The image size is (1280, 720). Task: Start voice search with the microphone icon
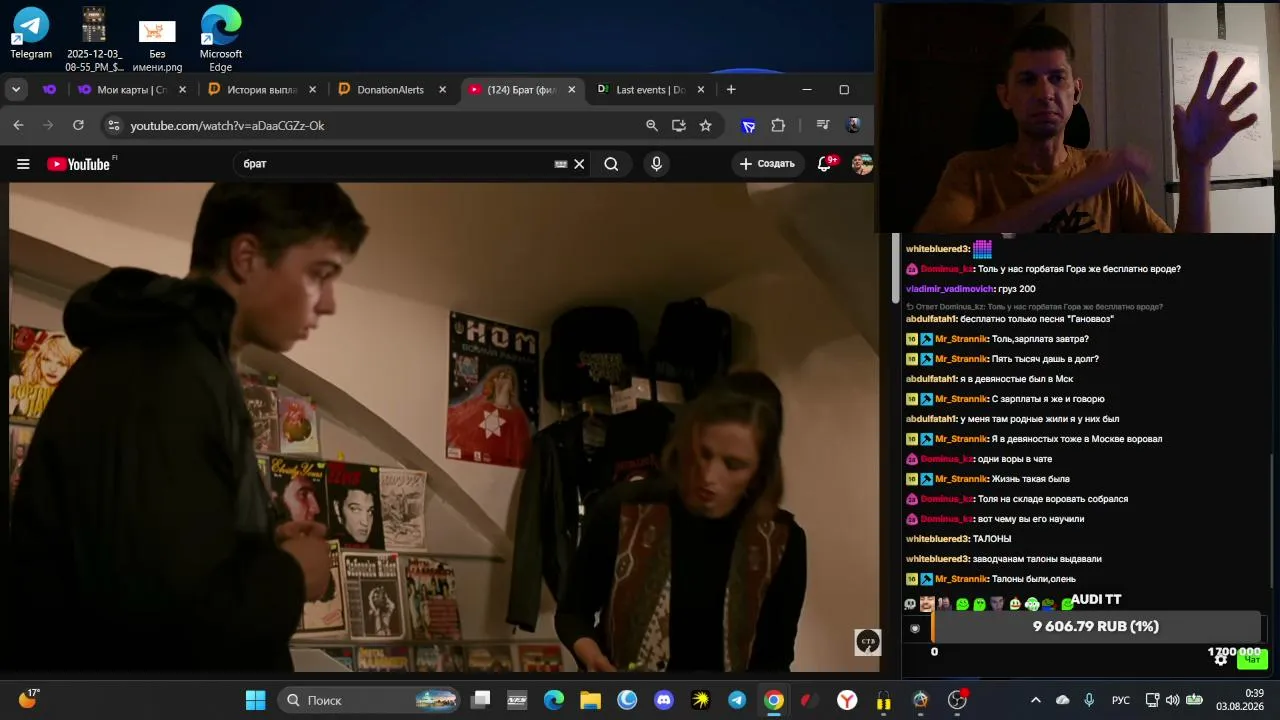click(x=656, y=164)
